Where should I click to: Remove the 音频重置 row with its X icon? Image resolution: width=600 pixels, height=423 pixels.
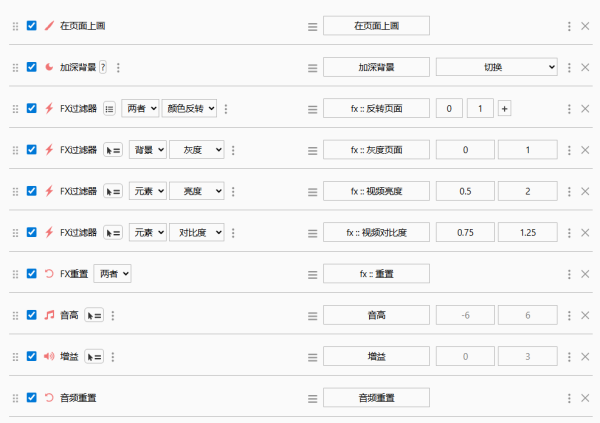coord(585,398)
